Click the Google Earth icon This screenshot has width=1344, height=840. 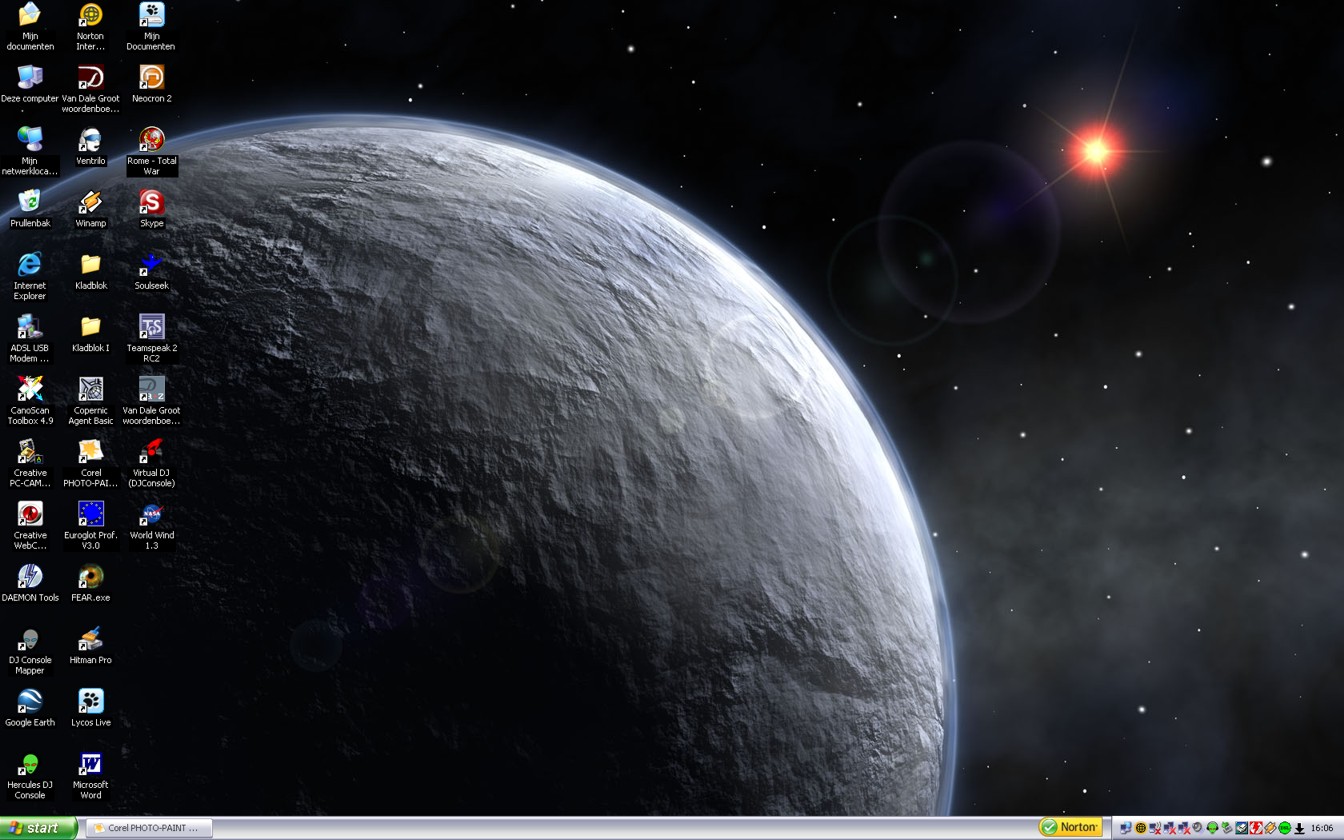click(30, 702)
